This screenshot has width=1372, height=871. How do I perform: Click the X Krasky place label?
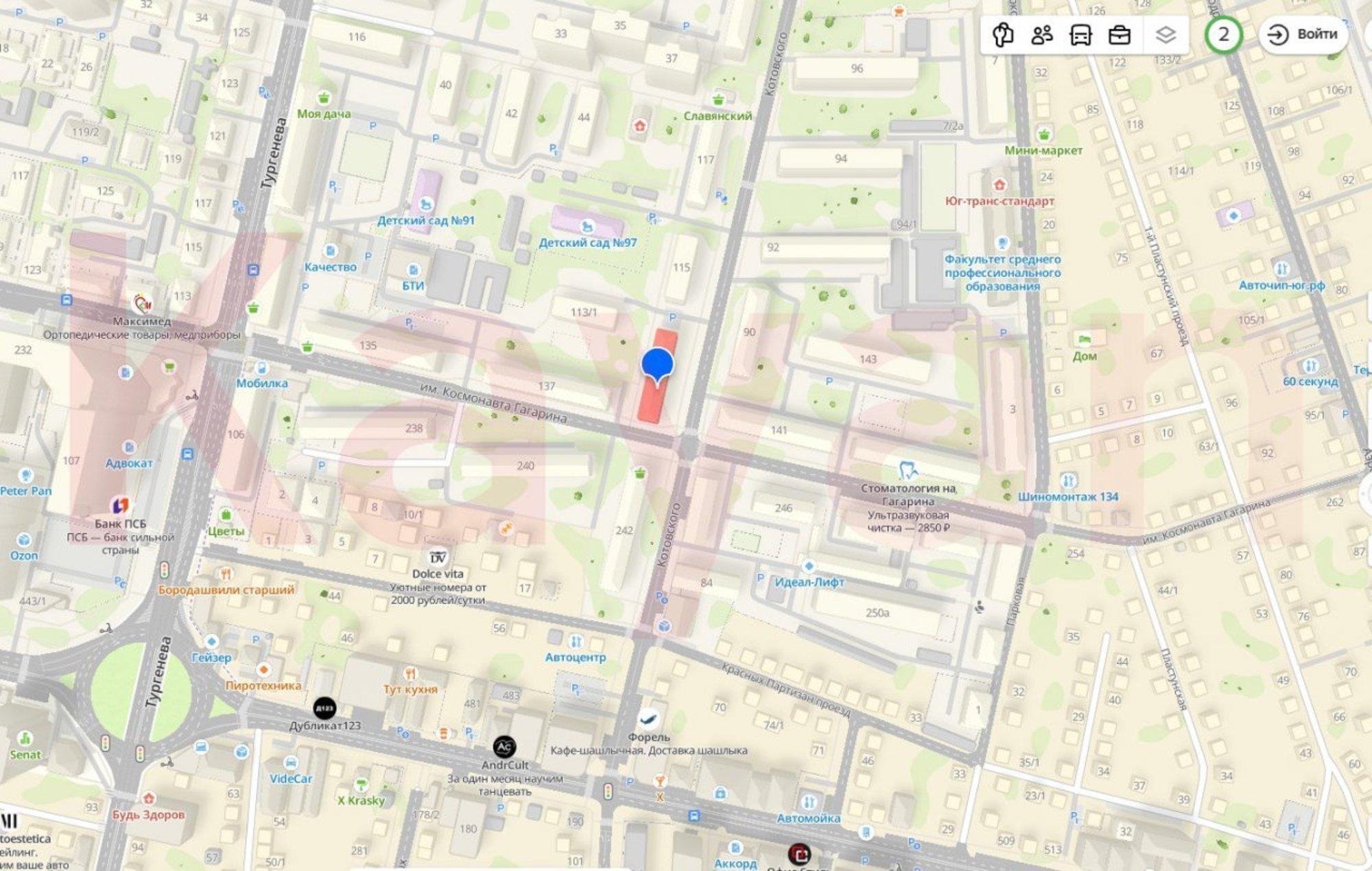point(362,800)
